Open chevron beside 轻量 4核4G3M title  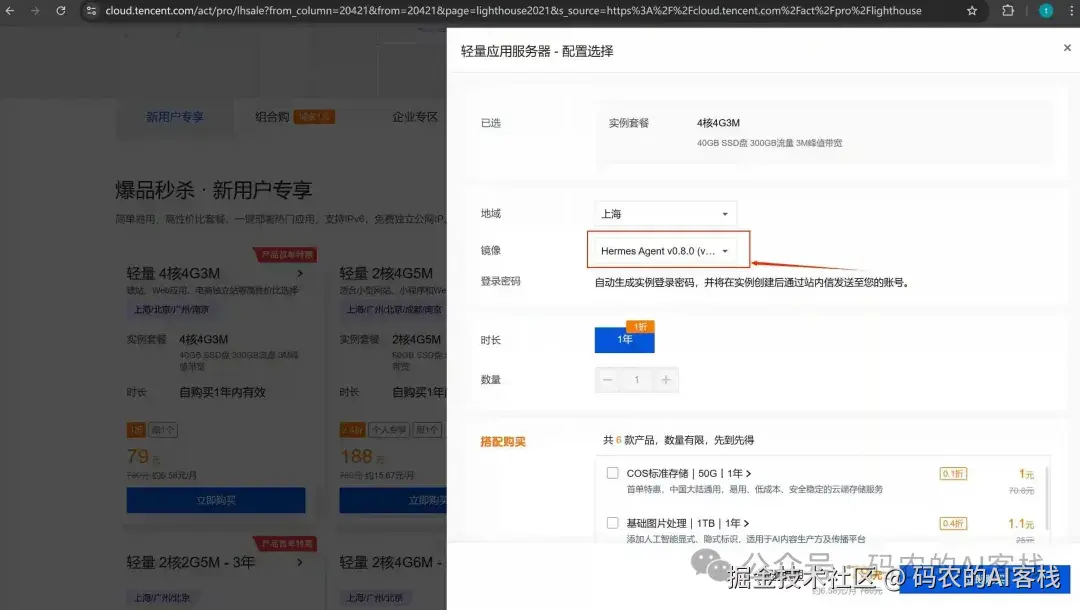(x=300, y=273)
